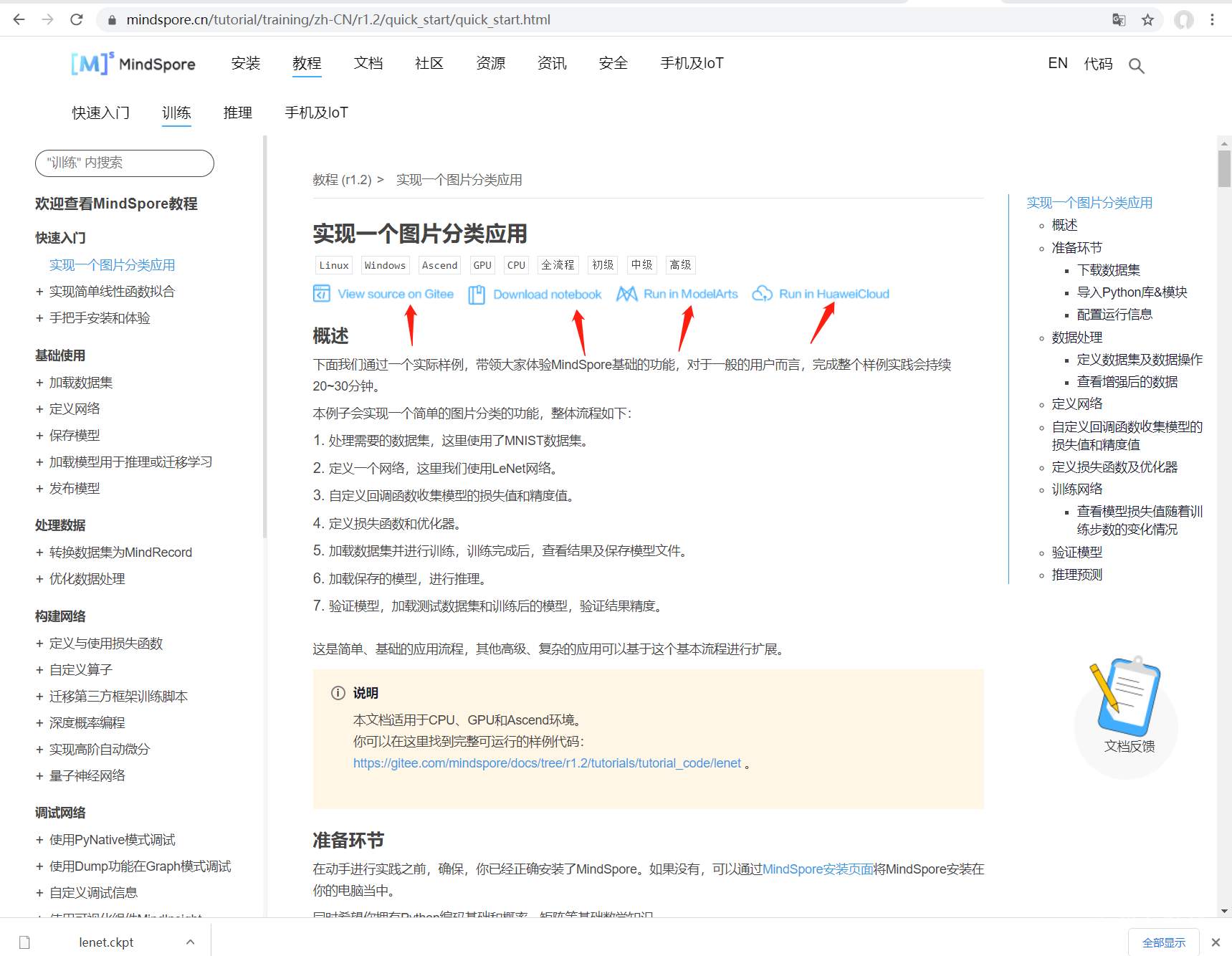Jump to 训练网络 in the page outline
The width and height of the screenshot is (1232, 956).
[x=1077, y=489]
